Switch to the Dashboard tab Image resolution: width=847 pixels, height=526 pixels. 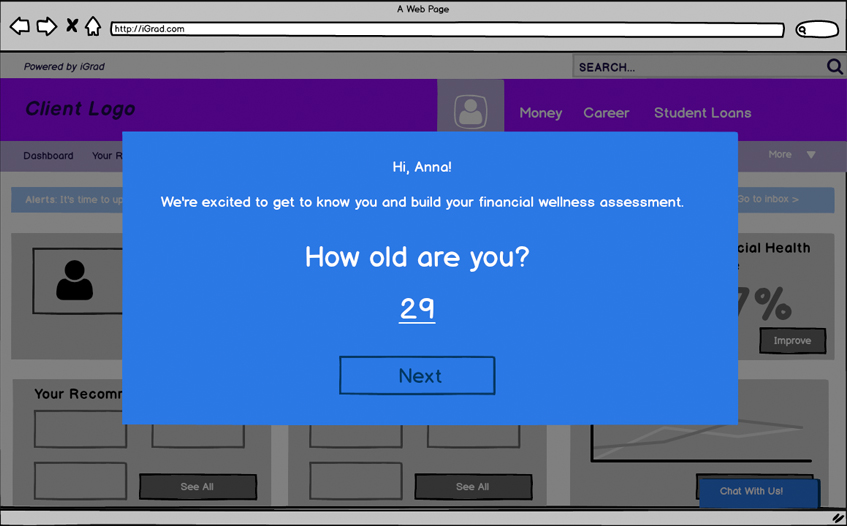click(x=48, y=156)
